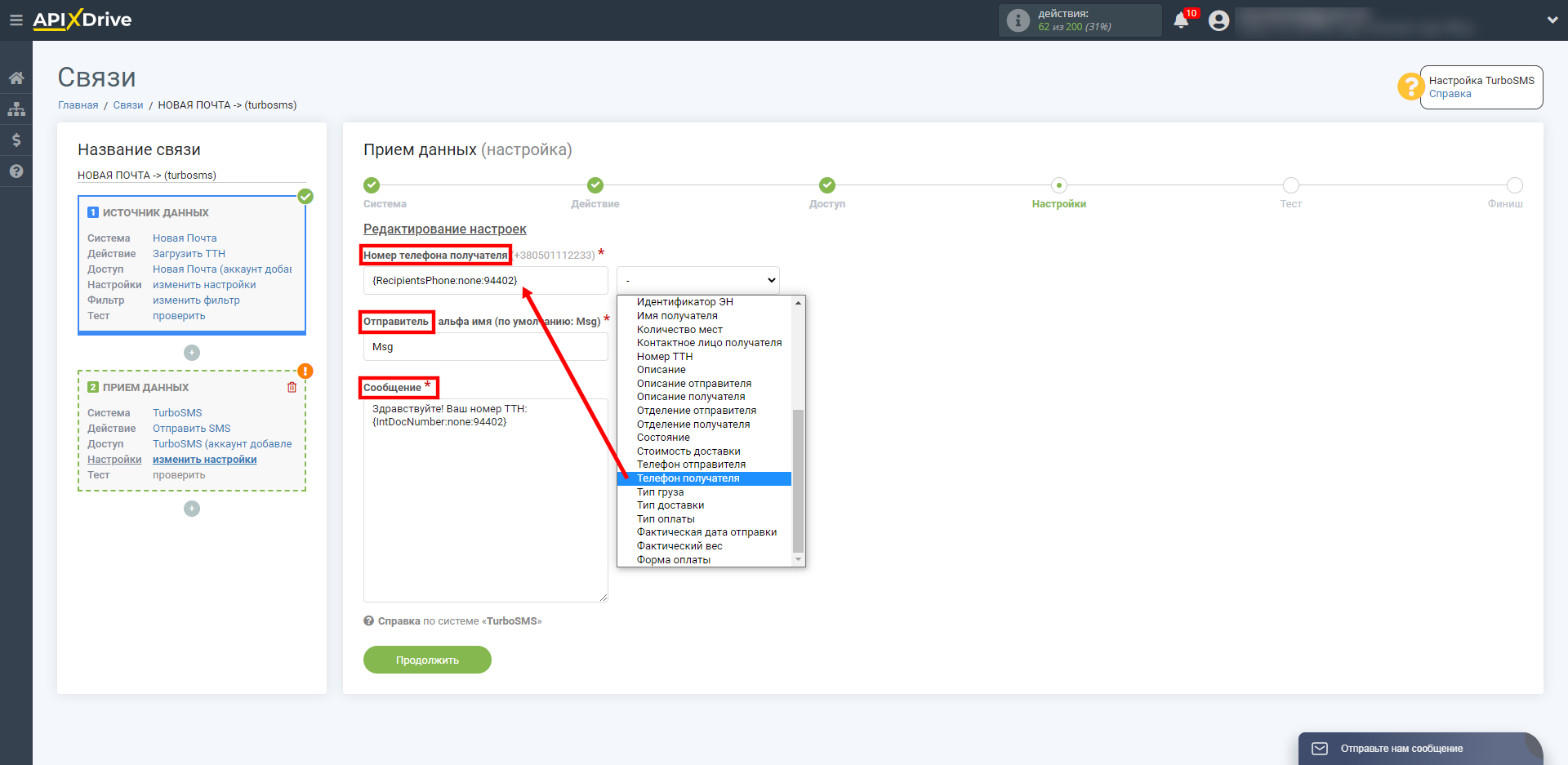1568x765 pixels.
Task: Click the Финиш step in wizard
Action: click(x=1515, y=185)
